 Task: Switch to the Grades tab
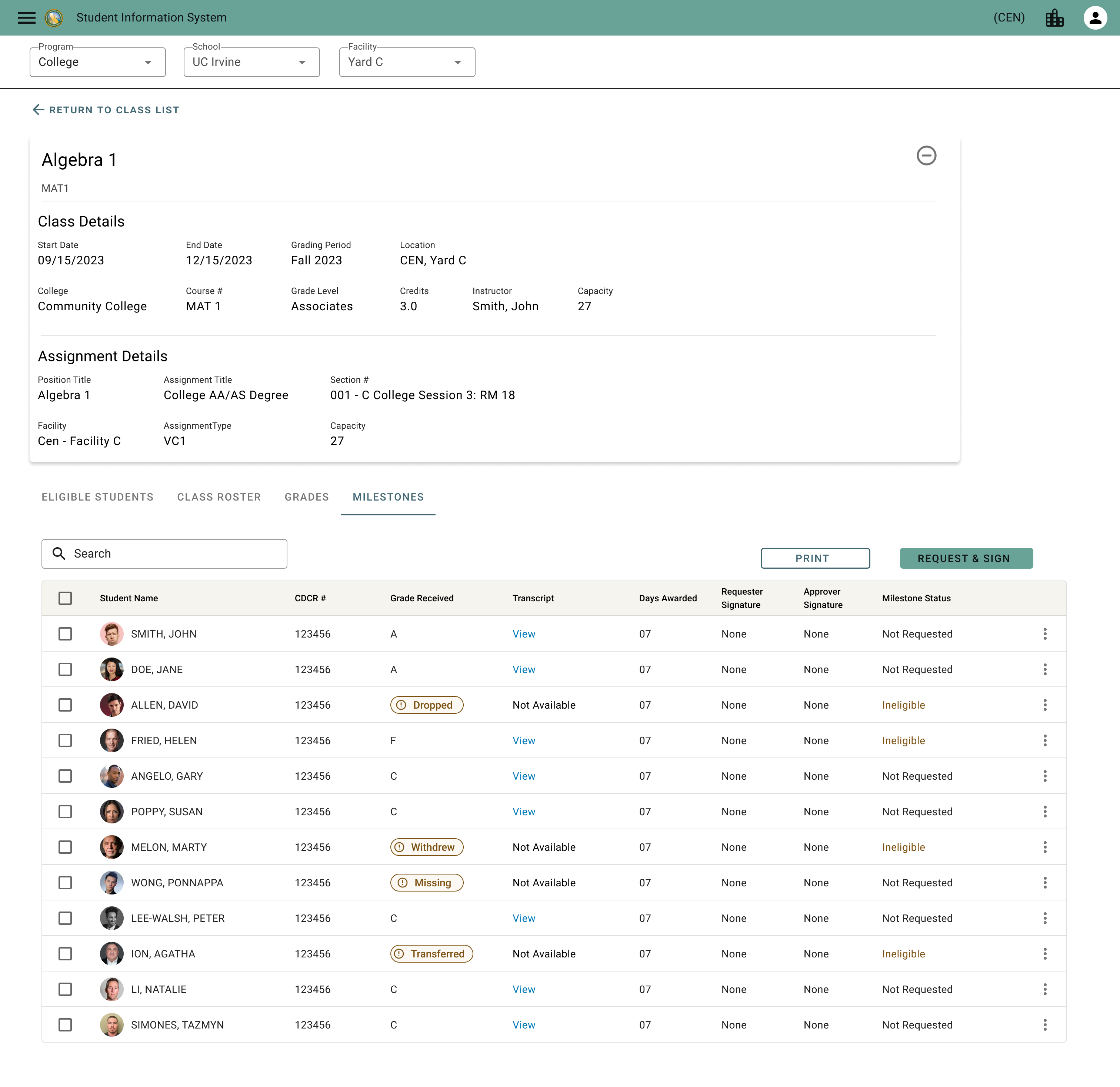click(x=307, y=496)
